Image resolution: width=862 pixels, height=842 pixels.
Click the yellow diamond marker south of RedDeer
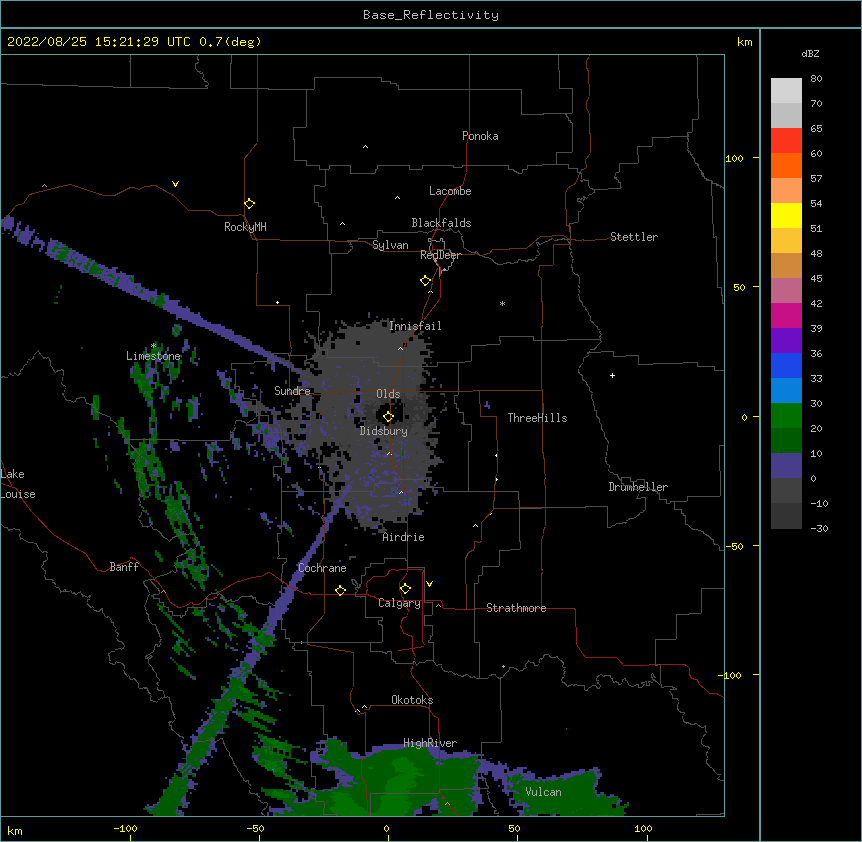point(426,281)
